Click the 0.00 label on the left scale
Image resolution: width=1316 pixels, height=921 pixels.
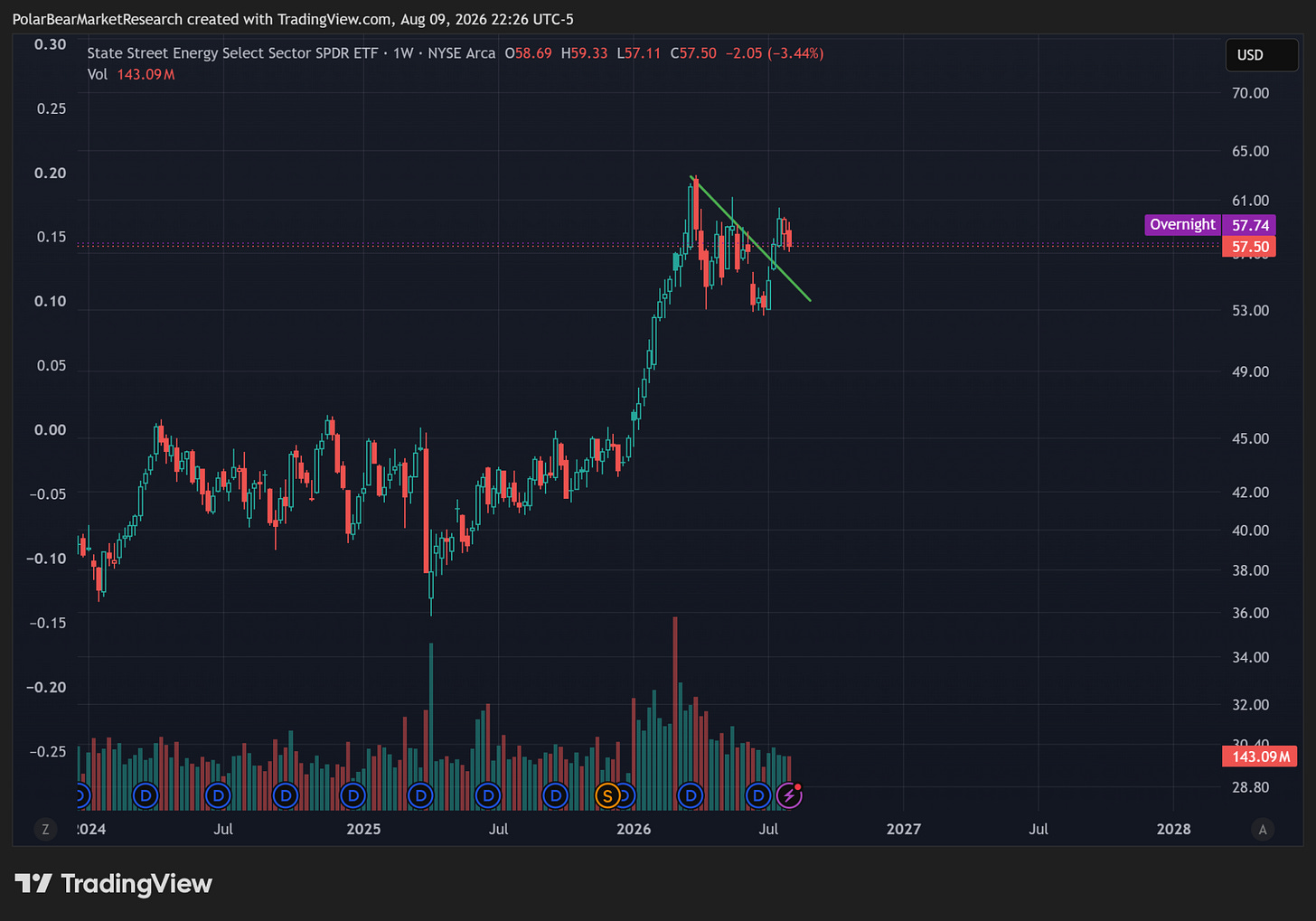pyautogui.click(x=51, y=429)
